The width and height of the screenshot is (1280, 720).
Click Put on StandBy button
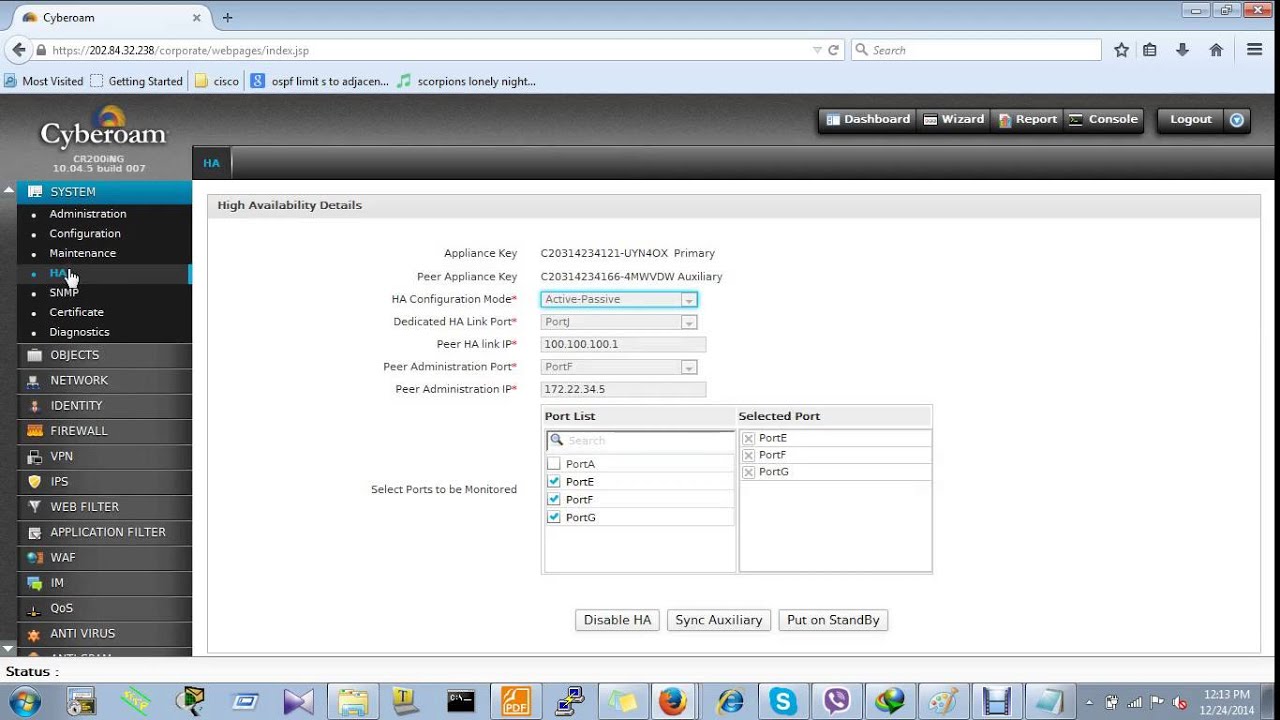tap(833, 620)
